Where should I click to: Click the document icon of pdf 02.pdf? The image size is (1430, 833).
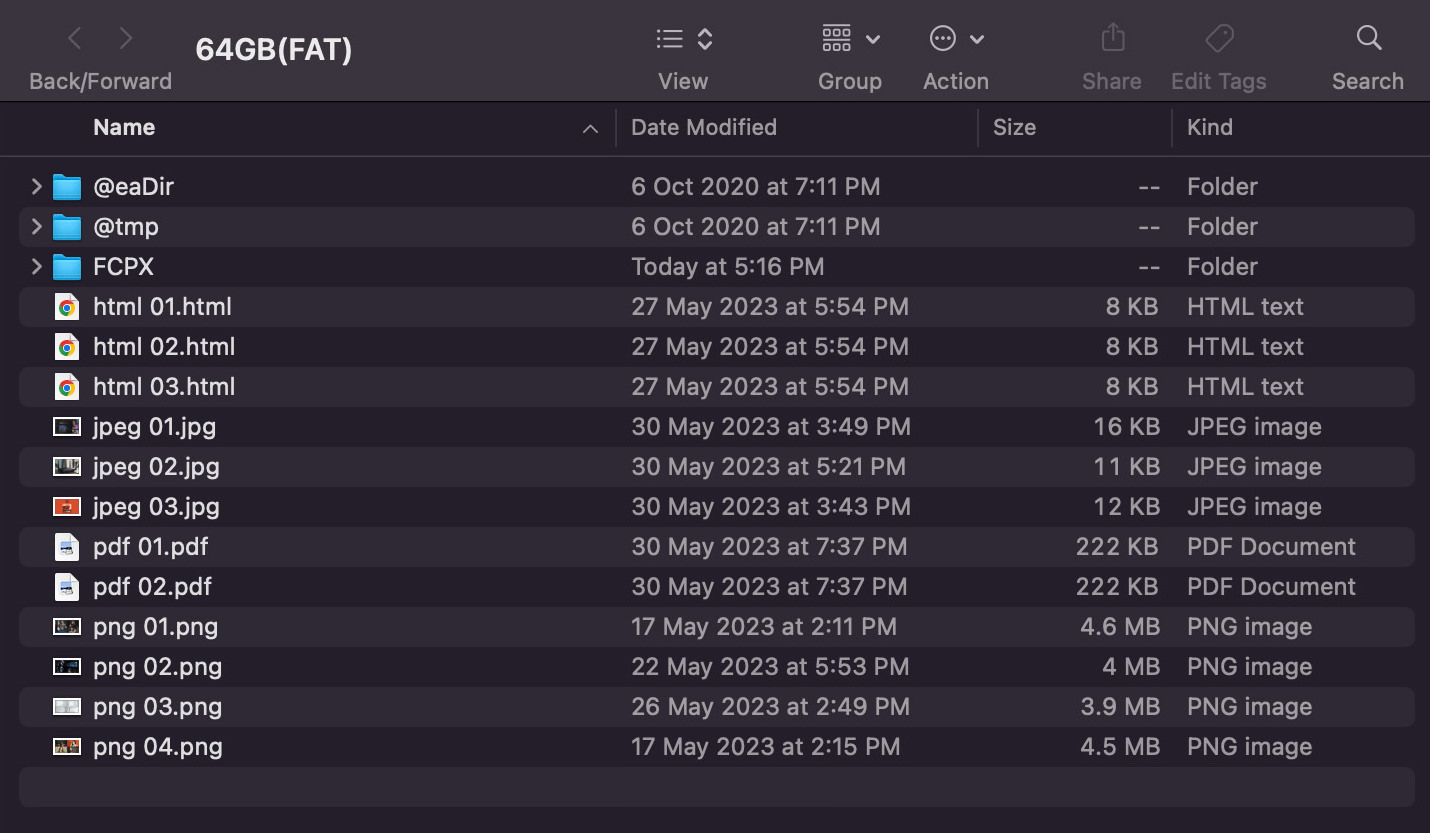click(67, 587)
